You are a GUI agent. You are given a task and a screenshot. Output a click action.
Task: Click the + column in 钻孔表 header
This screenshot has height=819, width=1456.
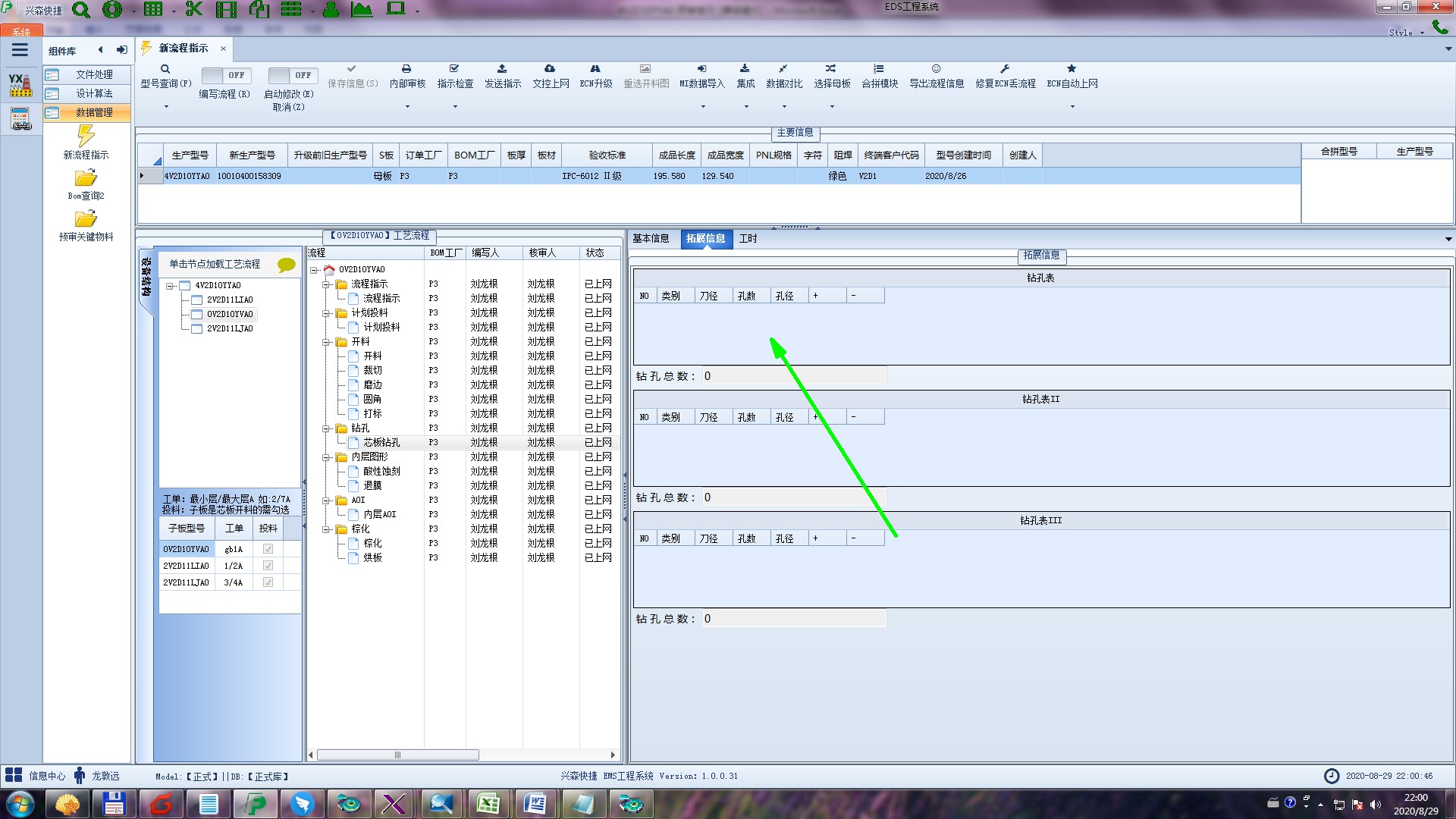(827, 296)
